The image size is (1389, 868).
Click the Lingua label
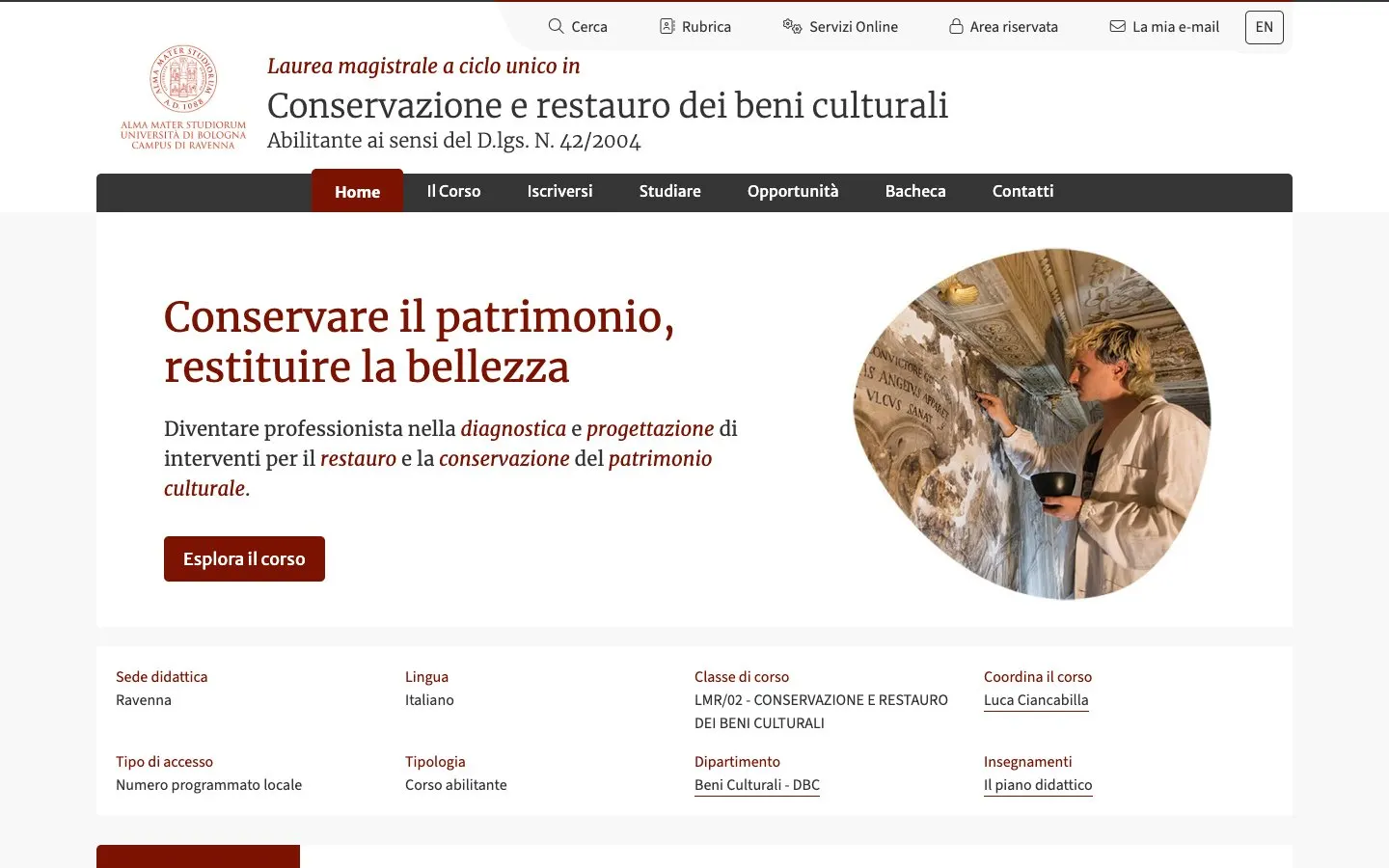click(426, 677)
